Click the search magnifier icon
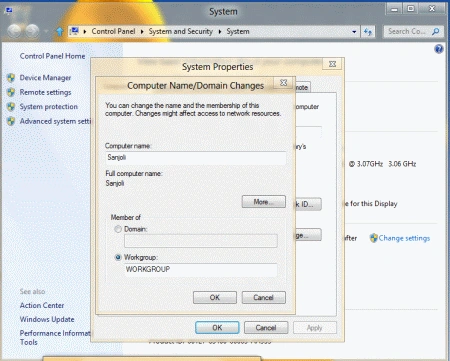The width and height of the screenshot is (450, 361). tap(435, 32)
